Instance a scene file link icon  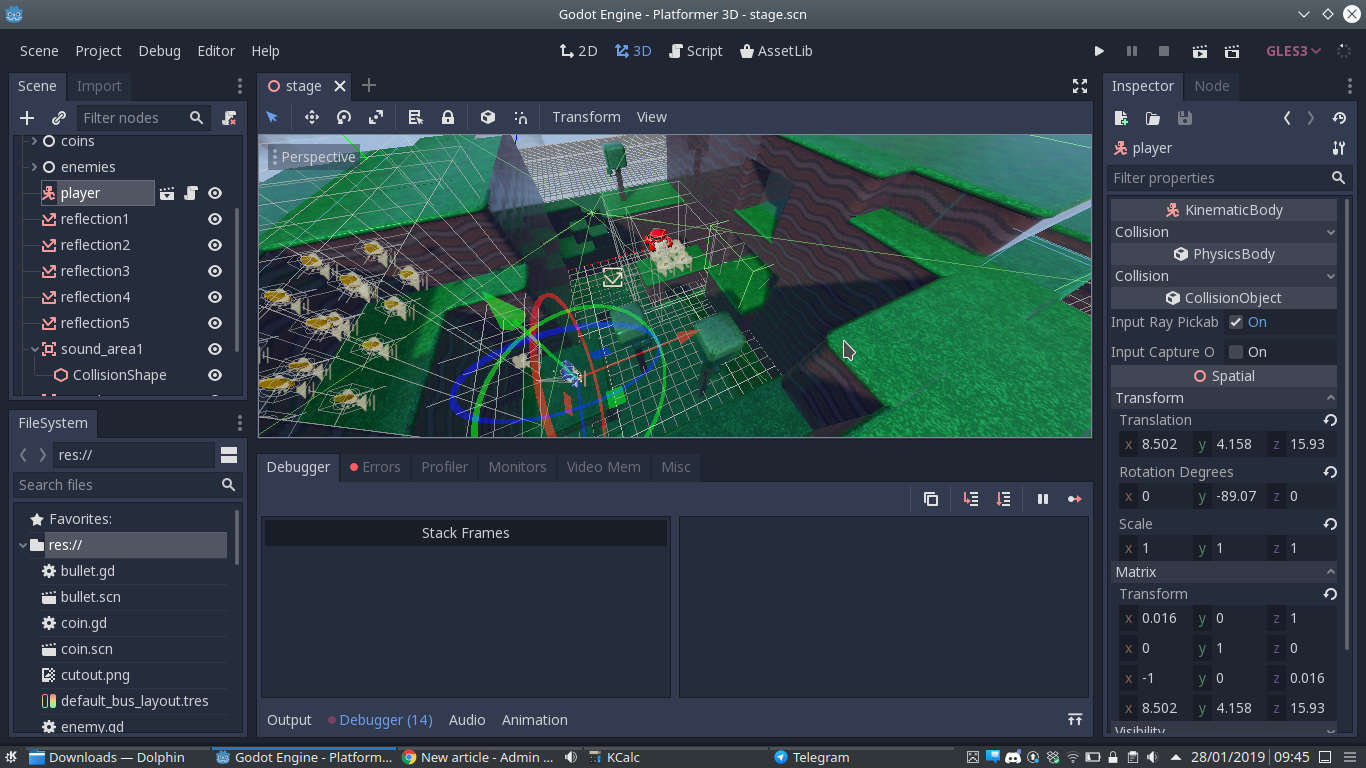59,118
